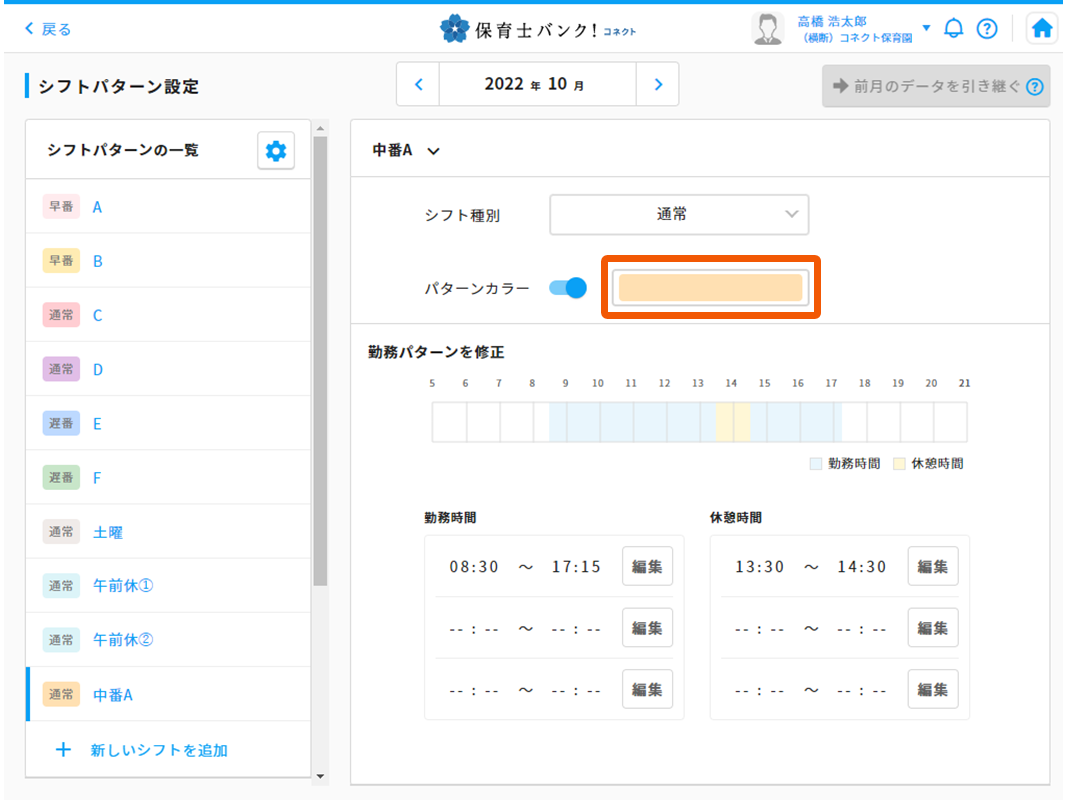The width and height of the screenshot is (1067, 800).
Task: Select the 土曜 shift pattern
Action: point(108,532)
